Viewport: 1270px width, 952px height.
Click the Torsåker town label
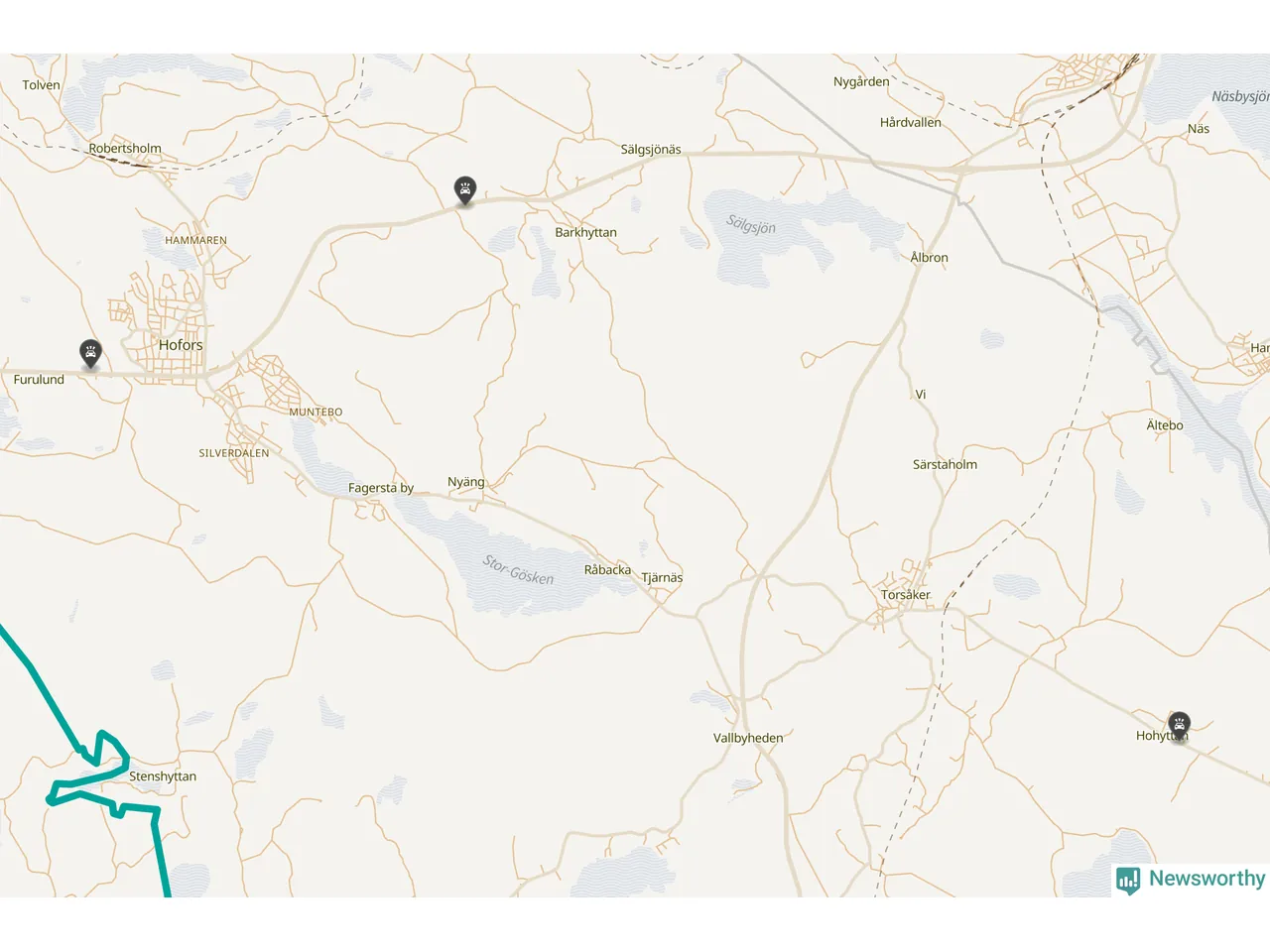[906, 595]
